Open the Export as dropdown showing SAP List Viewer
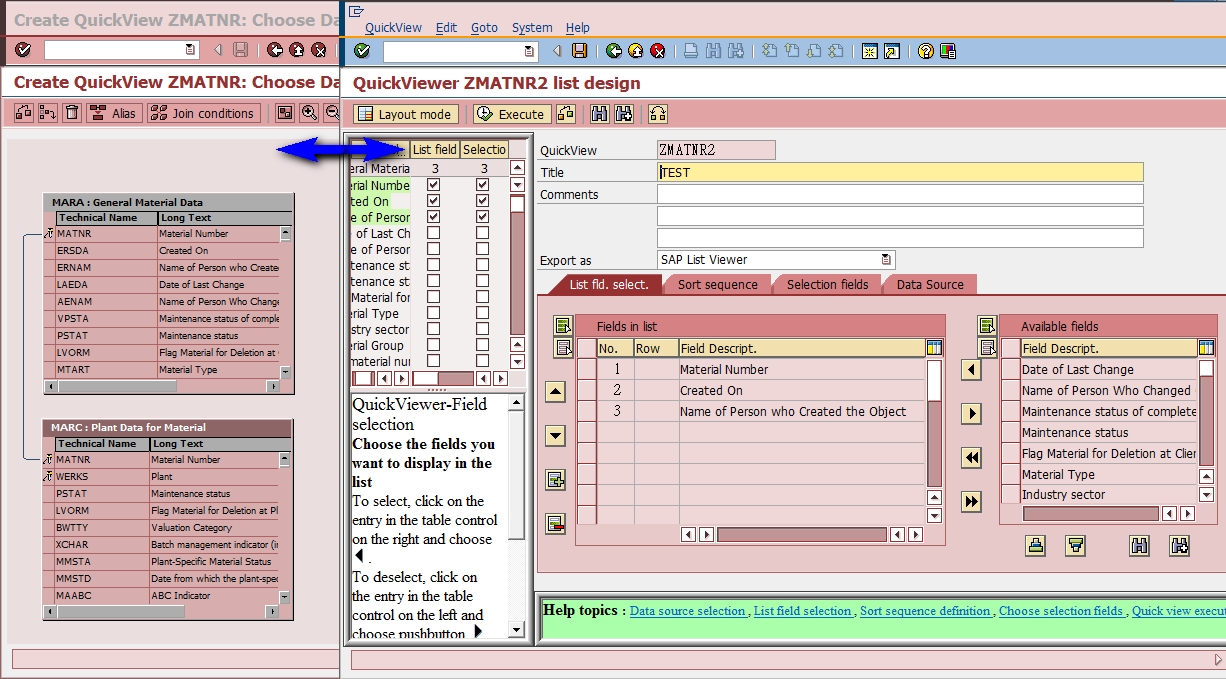 point(885,259)
